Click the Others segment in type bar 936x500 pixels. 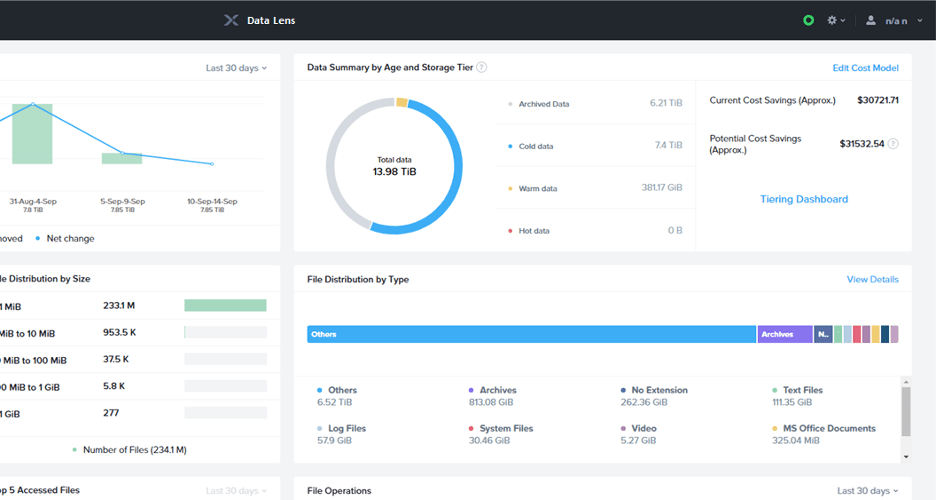pyautogui.click(x=531, y=334)
